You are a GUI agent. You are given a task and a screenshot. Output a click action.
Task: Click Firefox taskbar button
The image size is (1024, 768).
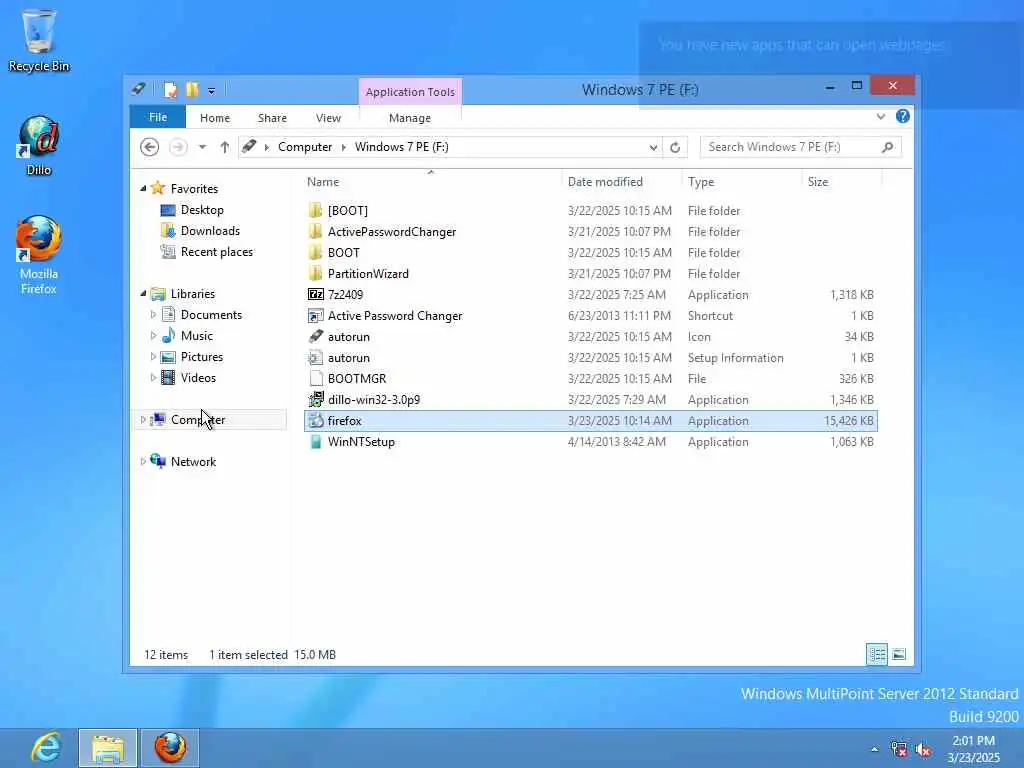tap(170, 748)
